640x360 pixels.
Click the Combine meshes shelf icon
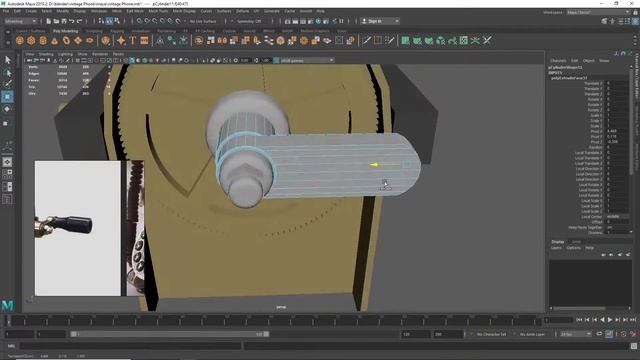(x=199, y=40)
